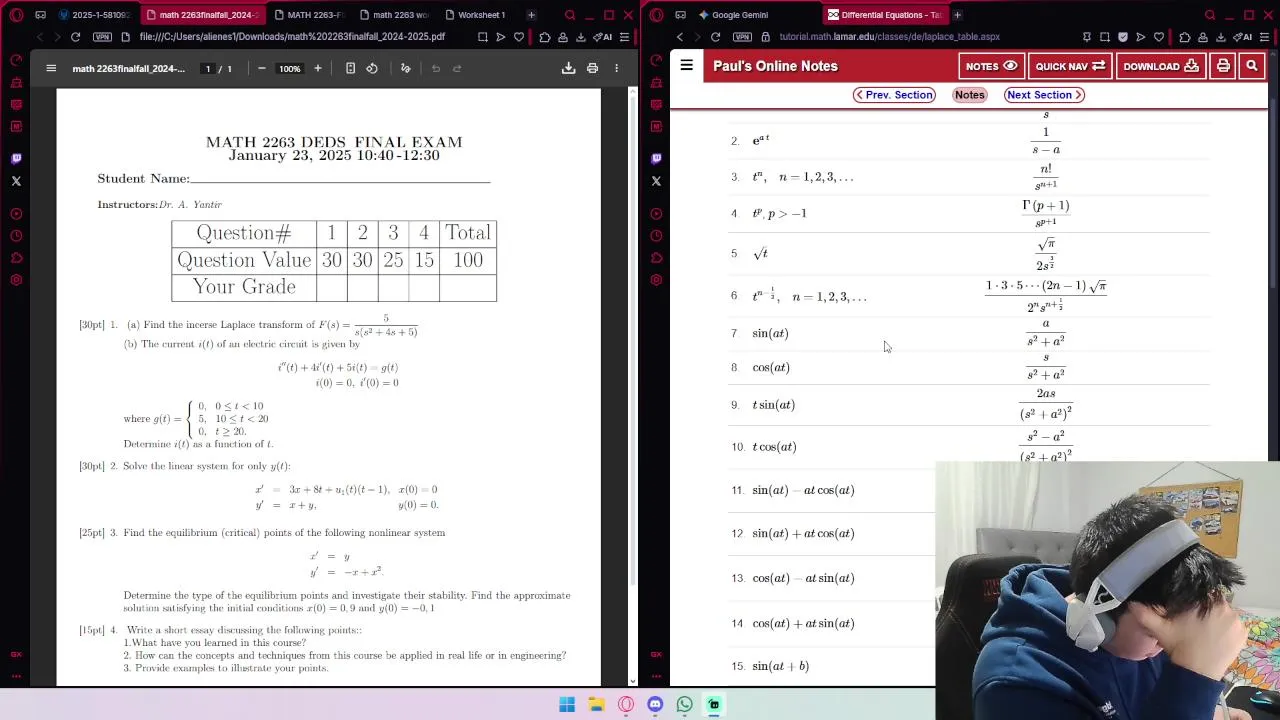Click the 100% zoom level field

(290, 68)
